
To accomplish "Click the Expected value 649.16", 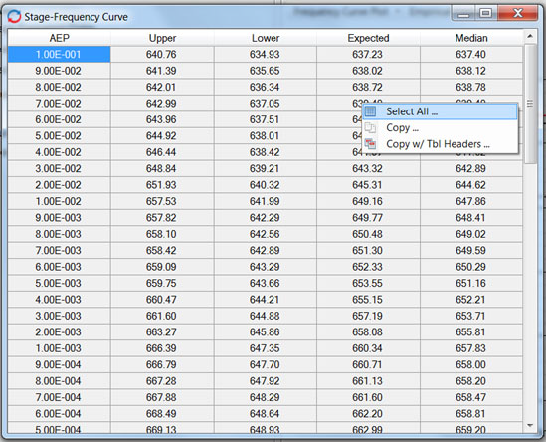I will pyautogui.click(x=367, y=201).
